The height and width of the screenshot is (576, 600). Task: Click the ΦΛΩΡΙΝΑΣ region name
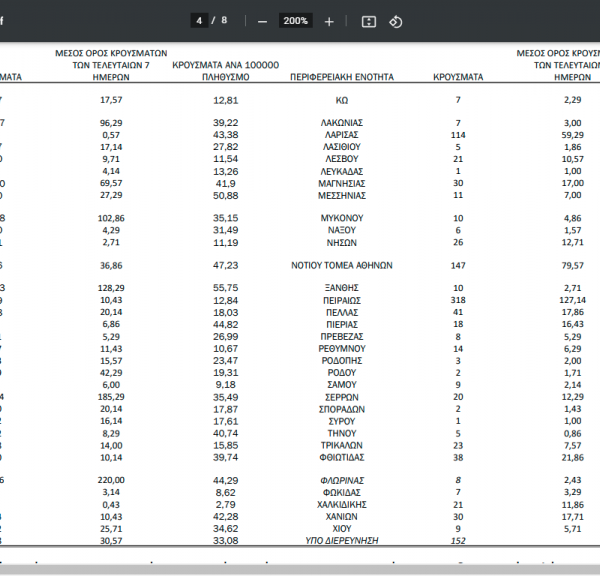[x=342, y=480]
